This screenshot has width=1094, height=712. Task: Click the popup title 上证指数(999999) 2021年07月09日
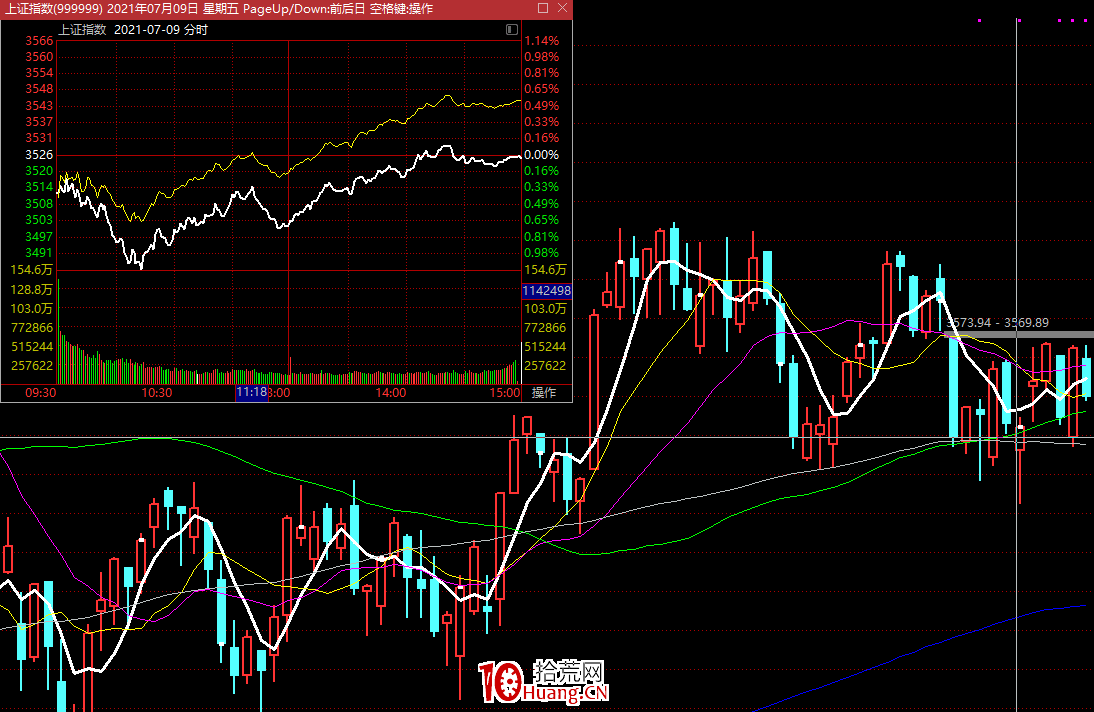[102, 8]
